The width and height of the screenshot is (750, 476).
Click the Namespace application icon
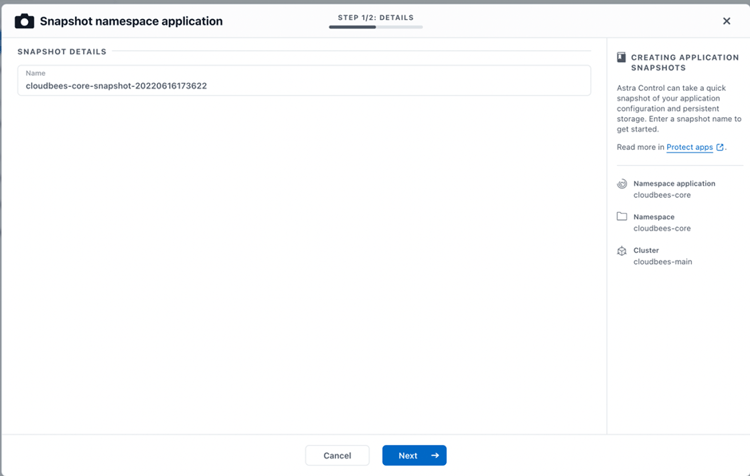click(x=622, y=184)
